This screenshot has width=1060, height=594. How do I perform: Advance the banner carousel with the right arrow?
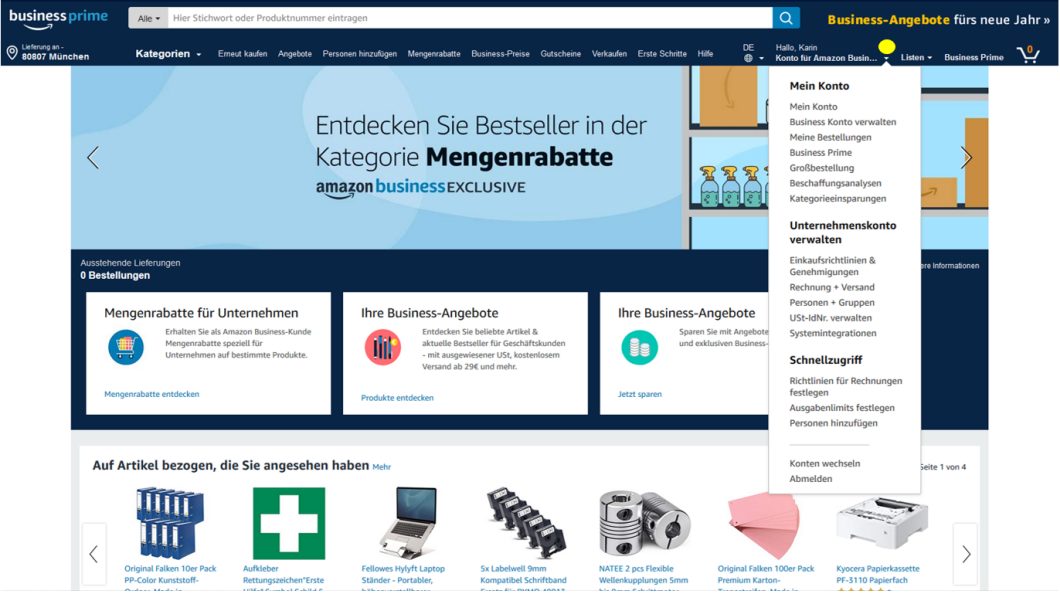(966, 157)
